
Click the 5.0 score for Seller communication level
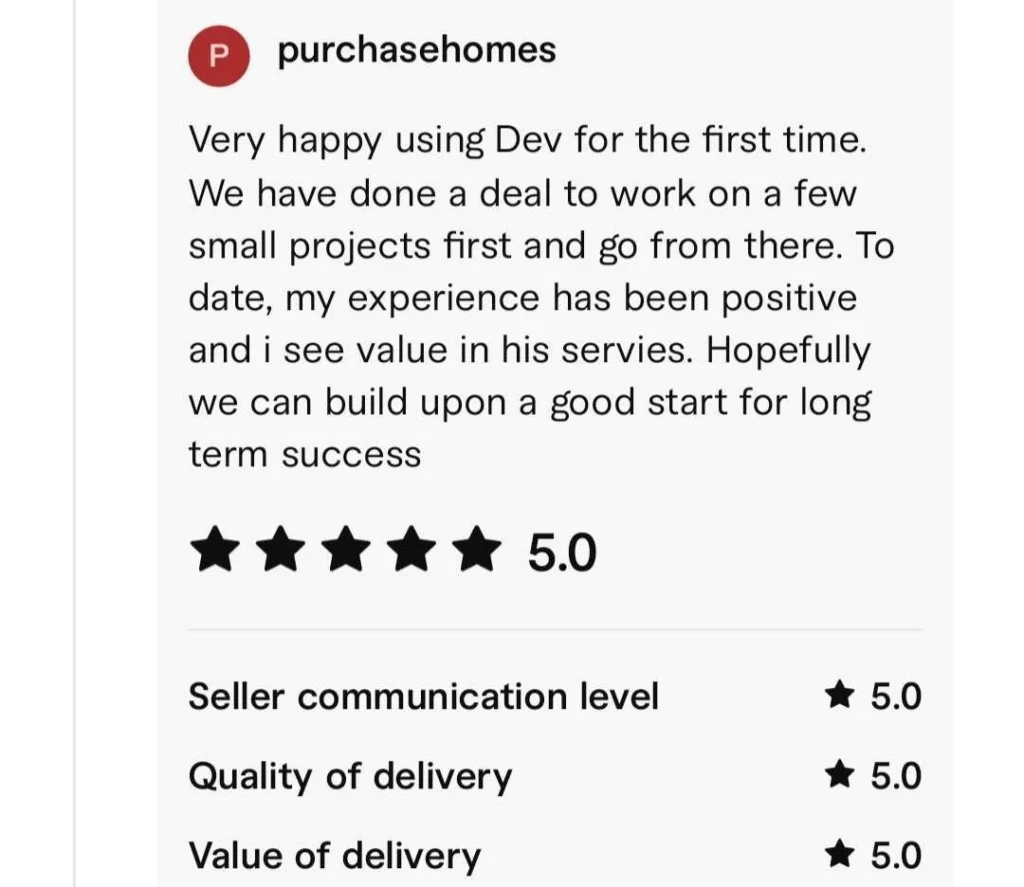pyautogui.click(x=895, y=696)
